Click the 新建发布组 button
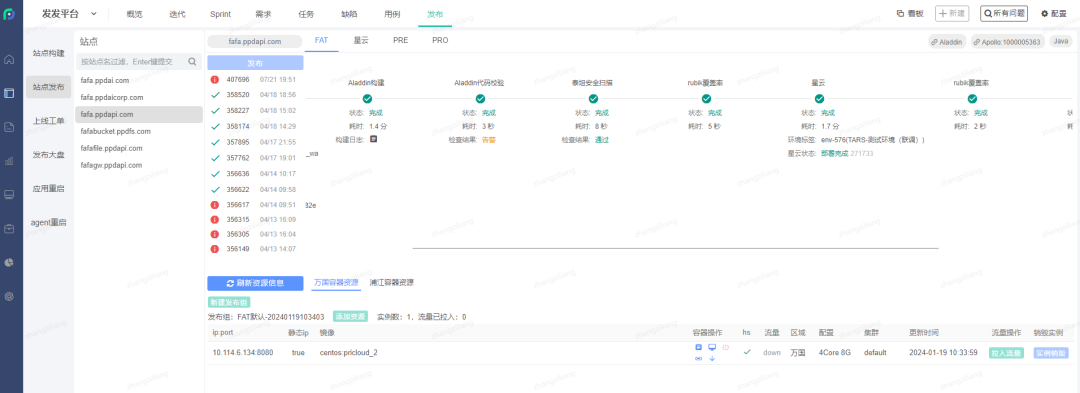The image size is (1080, 393). click(x=228, y=302)
